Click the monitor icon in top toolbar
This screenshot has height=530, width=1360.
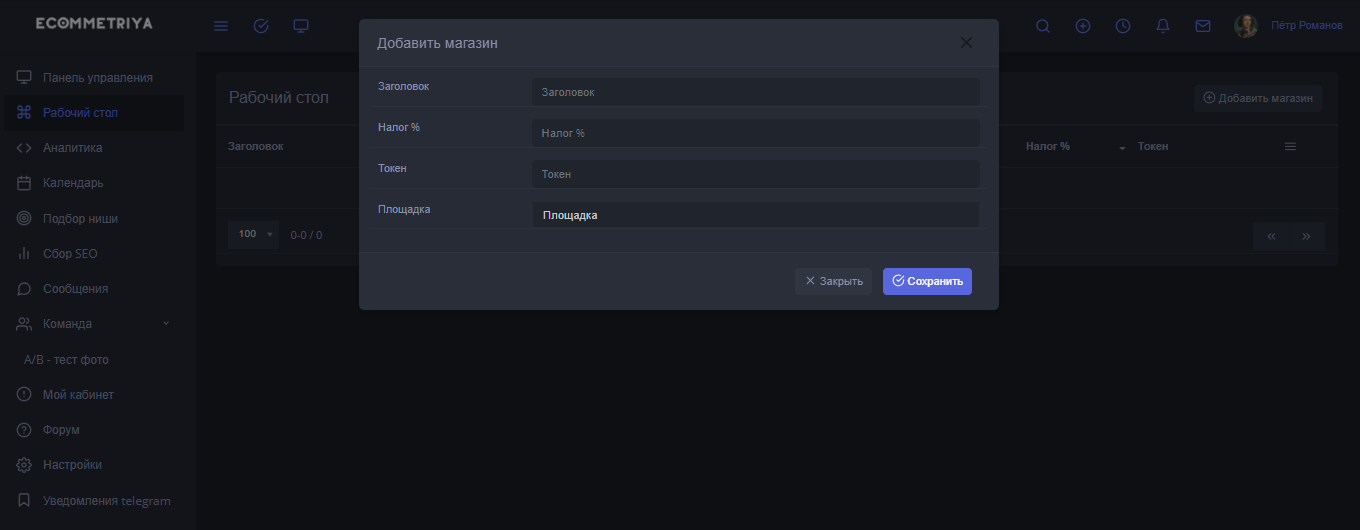pyautogui.click(x=301, y=26)
